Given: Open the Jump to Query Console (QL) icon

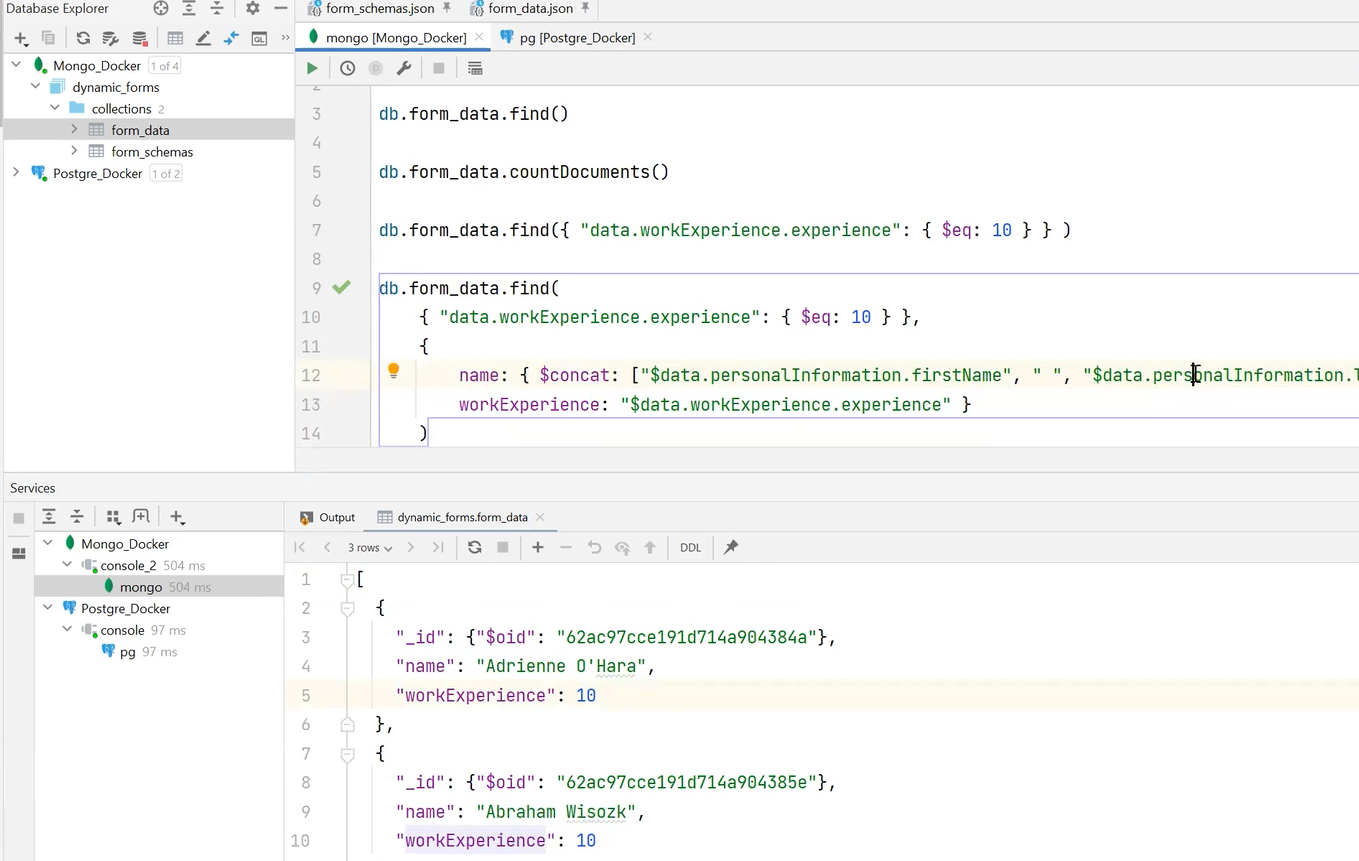Looking at the screenshot, I should coord(259,38).
